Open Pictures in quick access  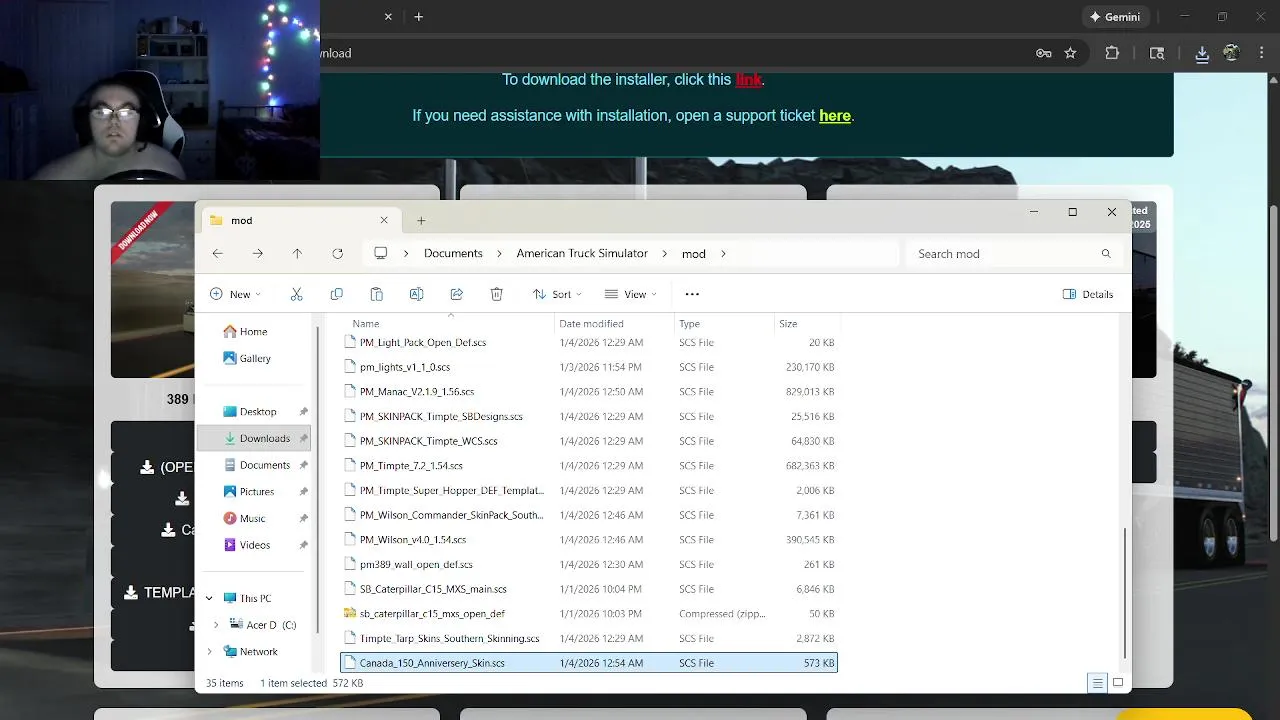click(x=256, y=492)
